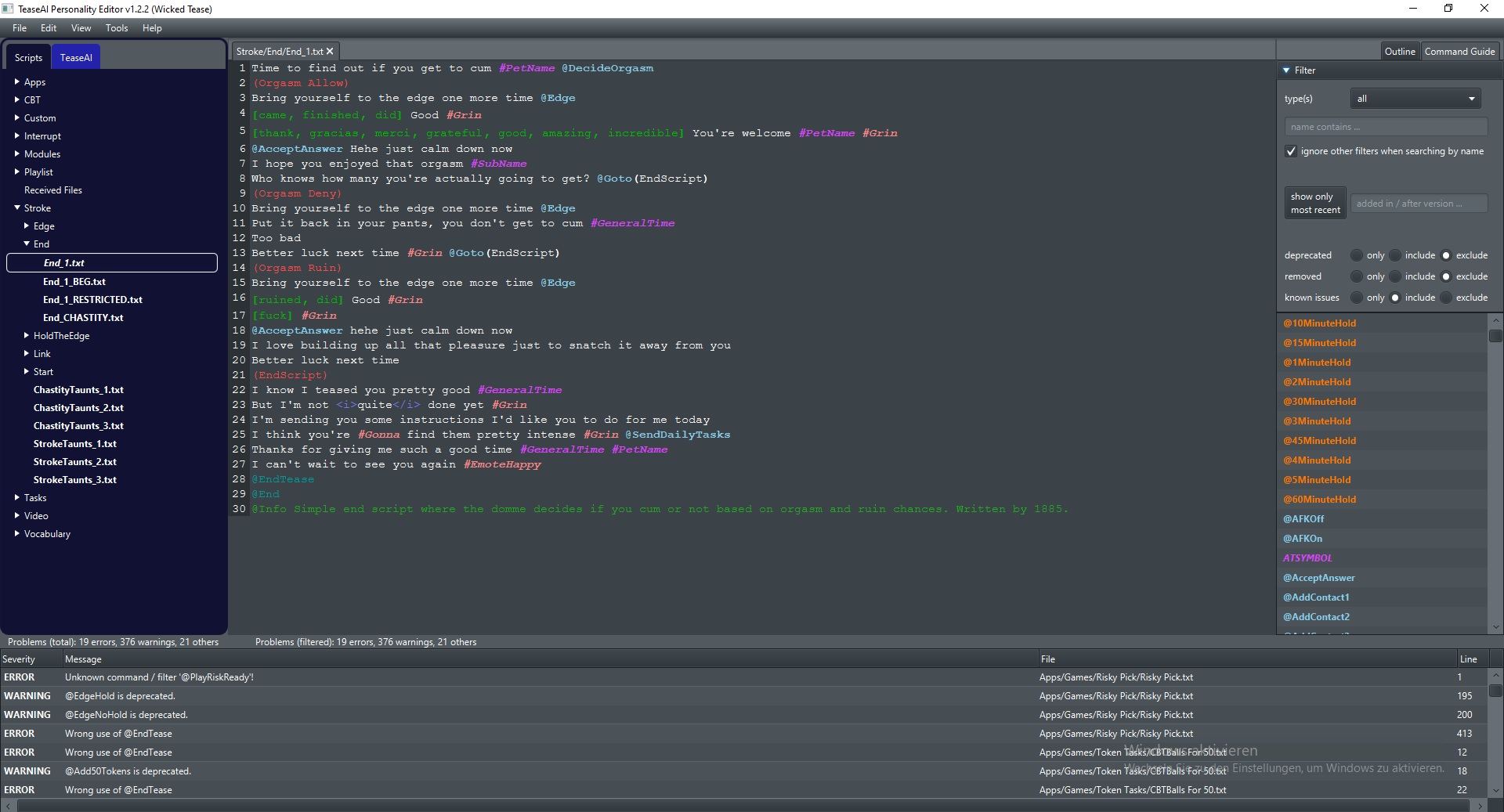Select 'include' for removed
Viewport: 1504px width, 812px height.
click(x=1395, y=276)
